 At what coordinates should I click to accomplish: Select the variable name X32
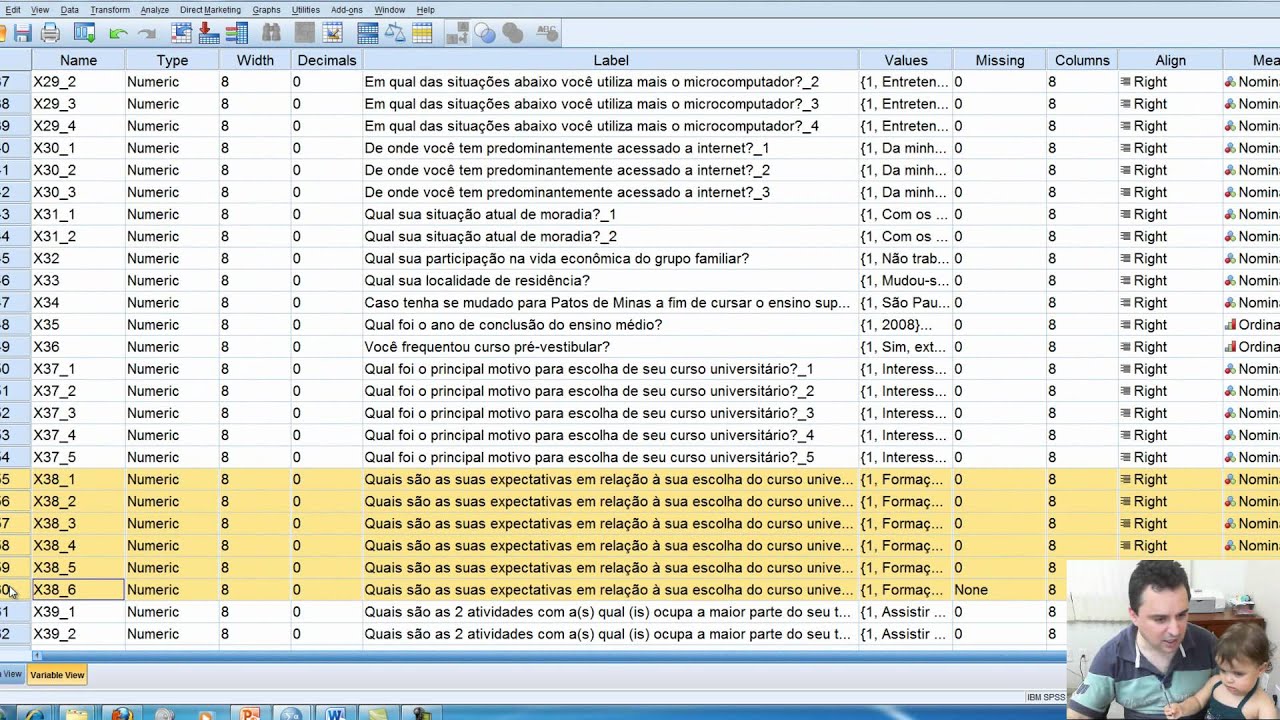46,259
